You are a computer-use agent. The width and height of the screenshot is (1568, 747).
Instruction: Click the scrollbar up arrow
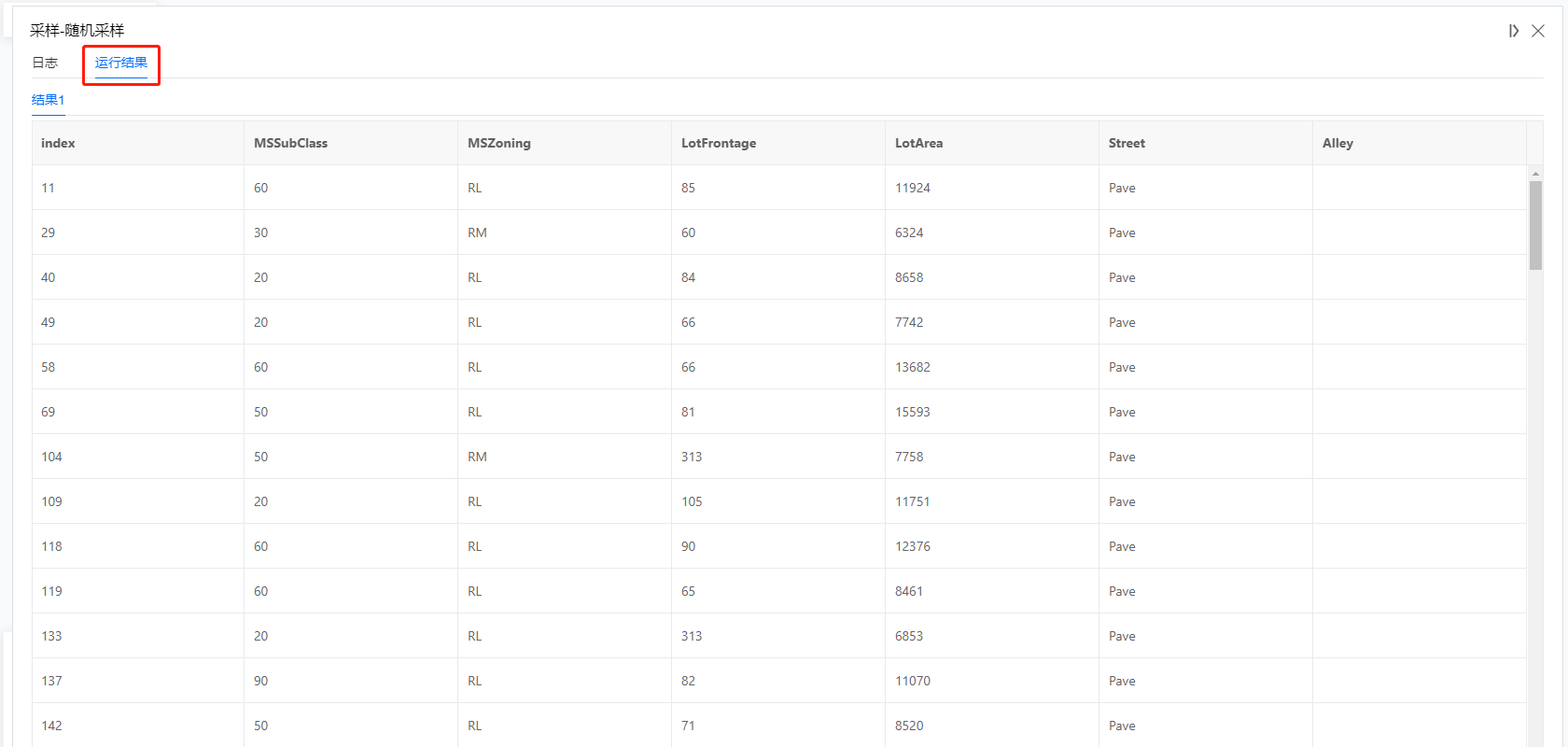tap(1535, 174)
